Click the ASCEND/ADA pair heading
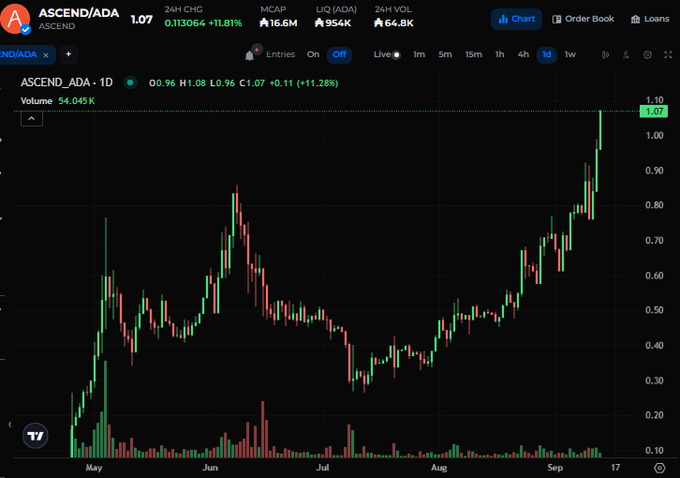The height and width of the screenshot is (478, 680). point(78,13)
